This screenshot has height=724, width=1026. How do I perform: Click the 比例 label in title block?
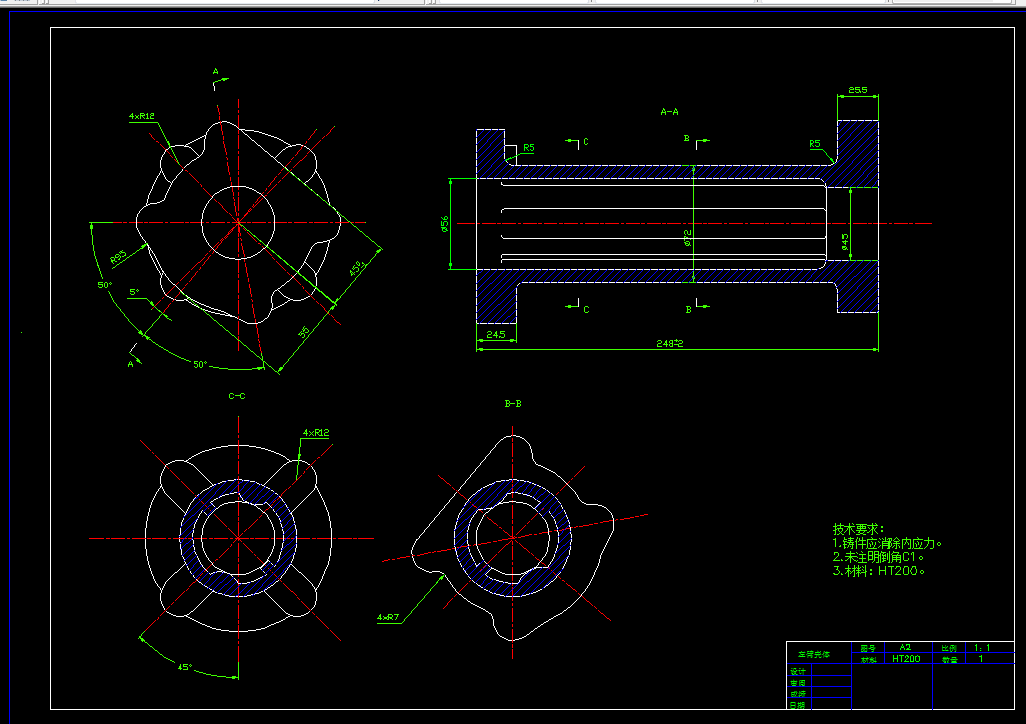[949, 648]
